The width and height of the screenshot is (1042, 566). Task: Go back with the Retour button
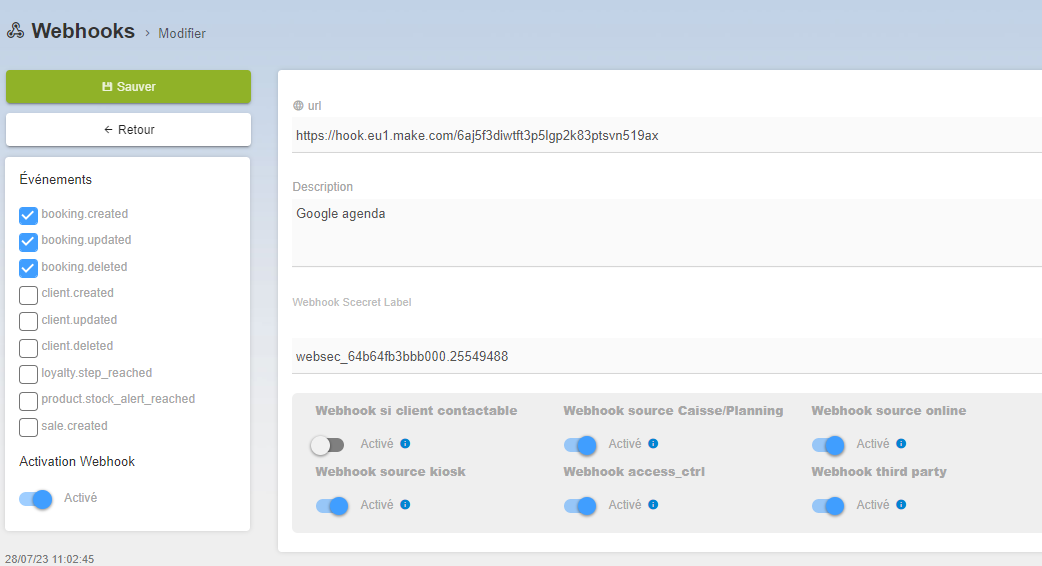[128, 130]
